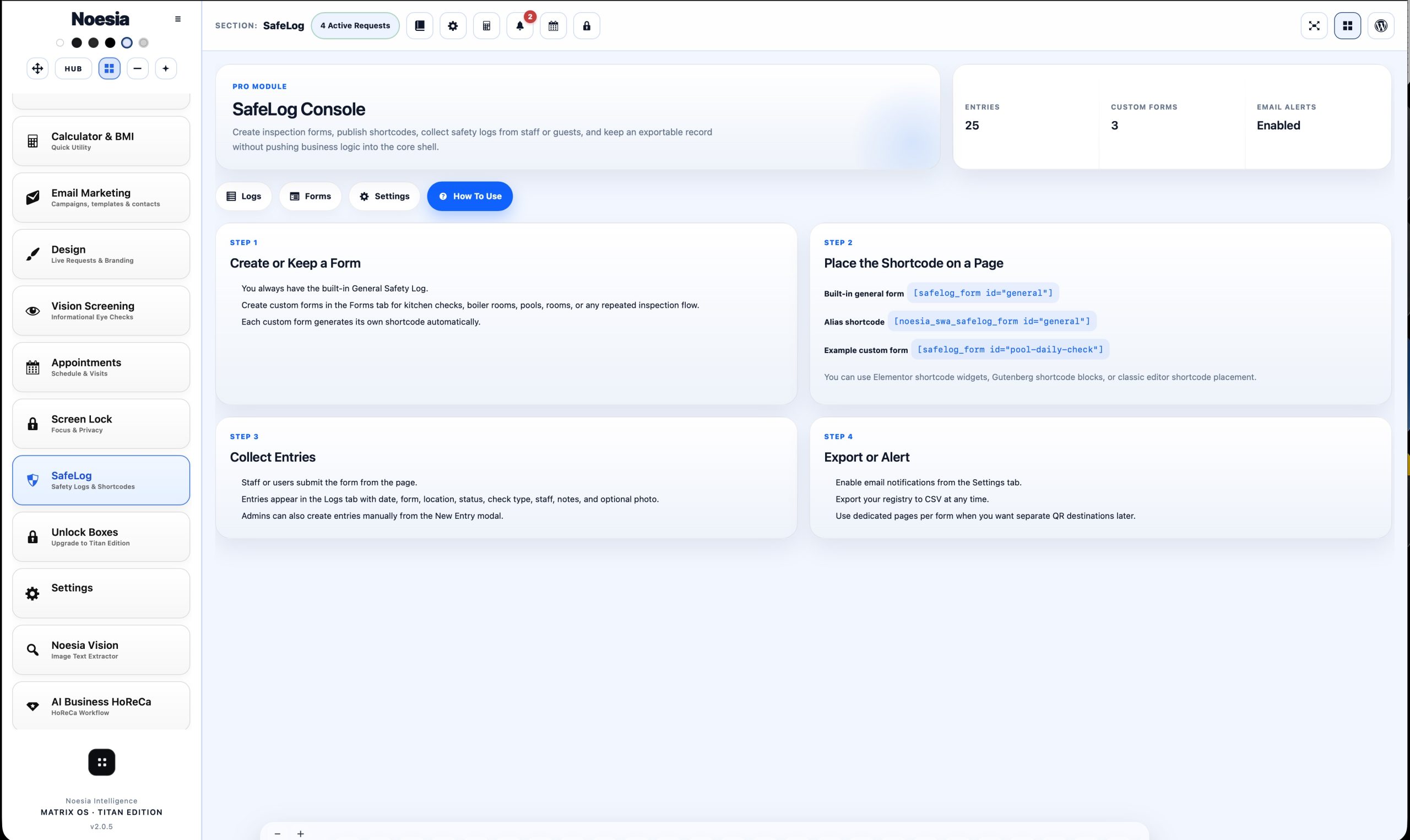Image resolution: width=1410 pixels, height=840 pixels.
Task: Switch to grid view at top right
Action: [x=1347, y=25]
